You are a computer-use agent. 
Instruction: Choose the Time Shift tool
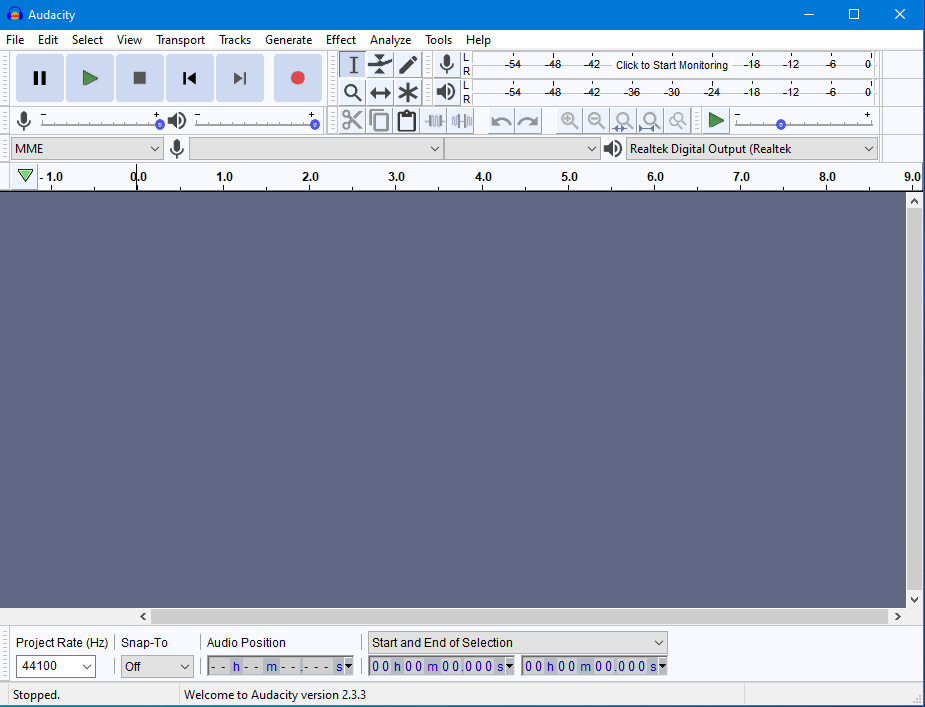(x=380, y=93)
